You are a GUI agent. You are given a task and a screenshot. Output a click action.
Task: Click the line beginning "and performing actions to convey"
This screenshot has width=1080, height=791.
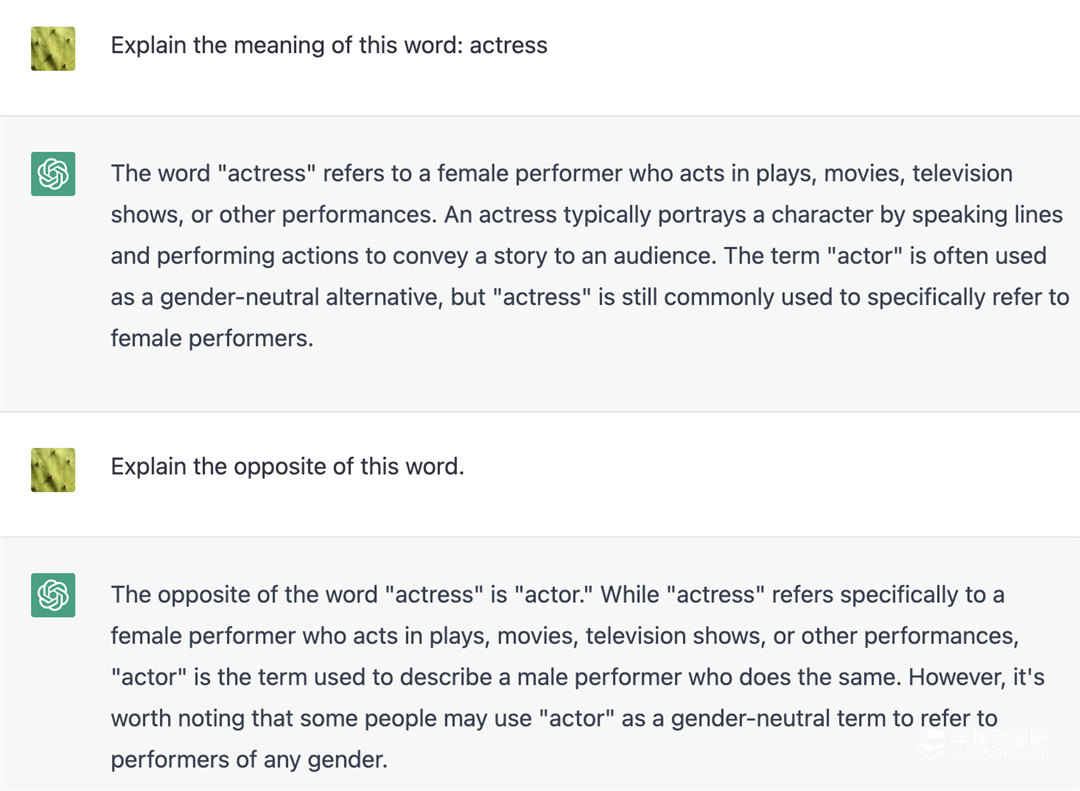click(578, 256)
